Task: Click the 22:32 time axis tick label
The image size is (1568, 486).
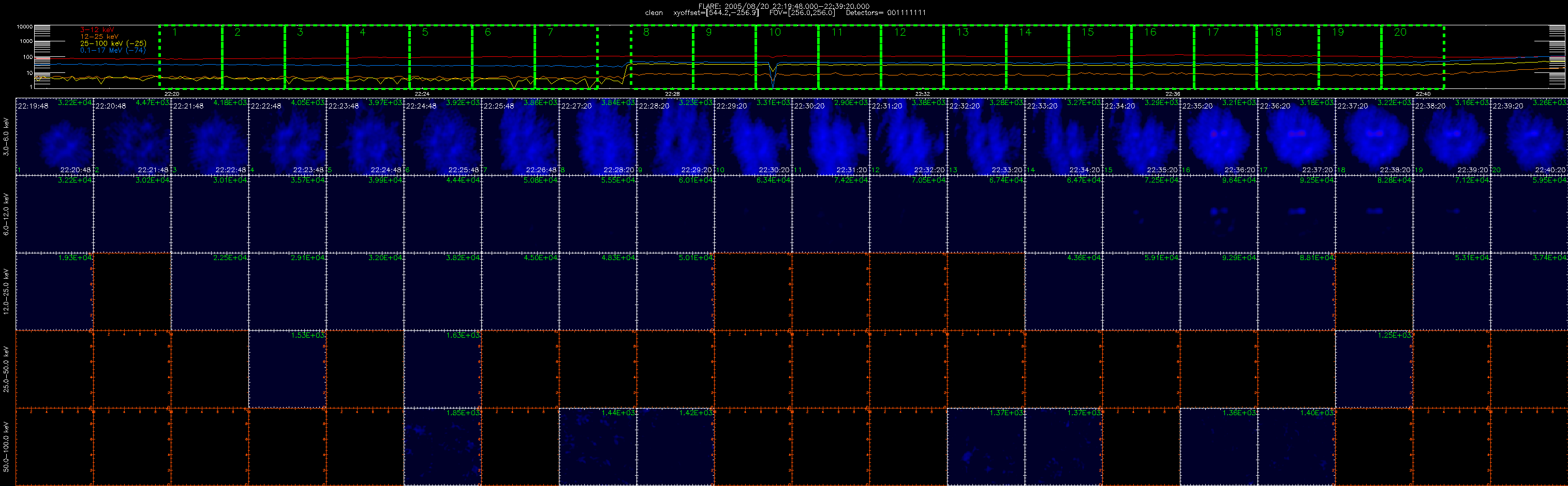Action: pyautogui.click(x=922, y=94)
